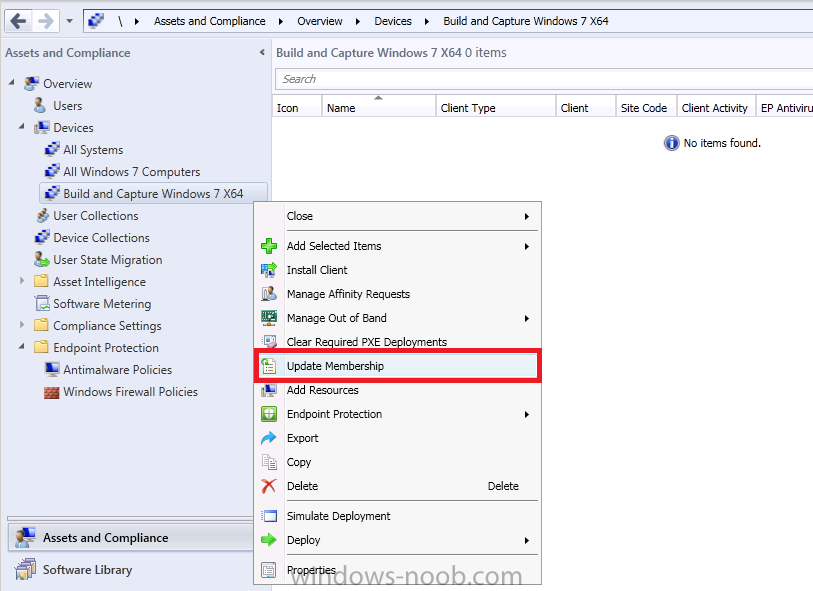Choose Simulate Deployment
Screen dimensions: 813x591
coord(398,516)
